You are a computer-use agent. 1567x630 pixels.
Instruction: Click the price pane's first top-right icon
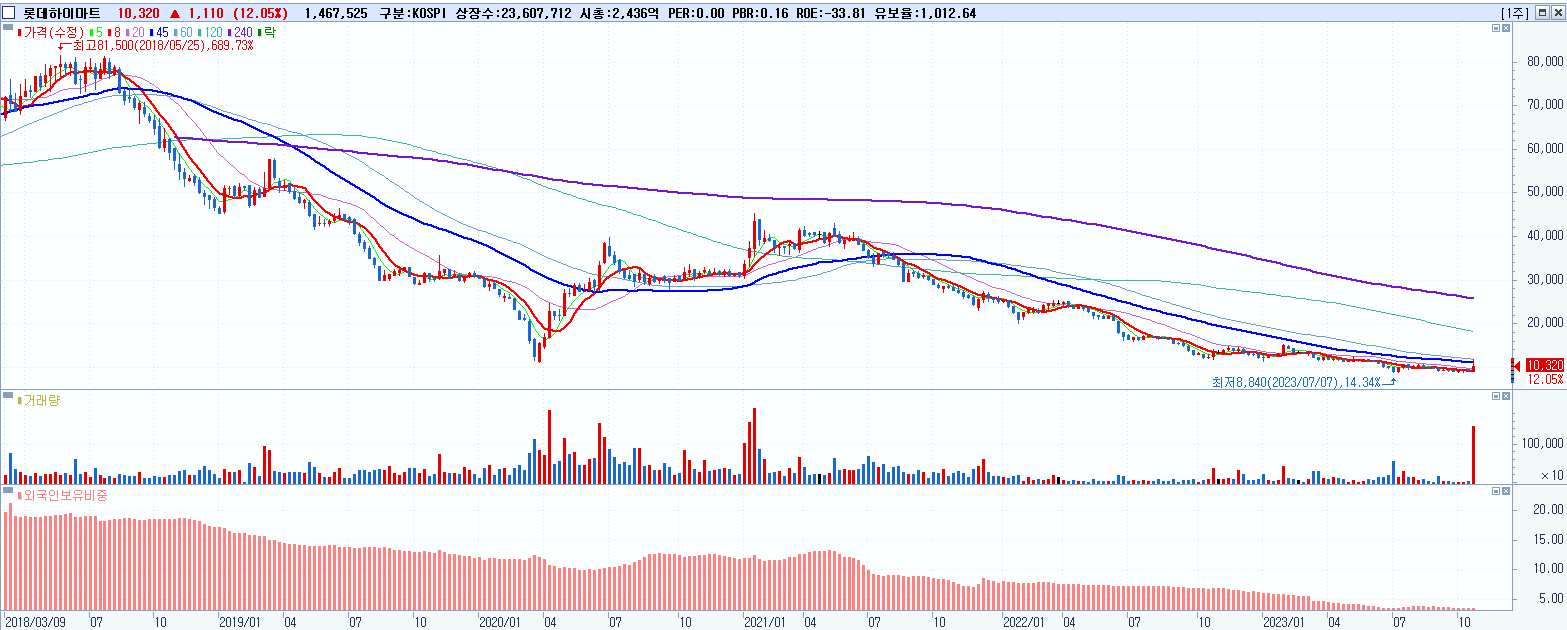[x=1496, y=30]
